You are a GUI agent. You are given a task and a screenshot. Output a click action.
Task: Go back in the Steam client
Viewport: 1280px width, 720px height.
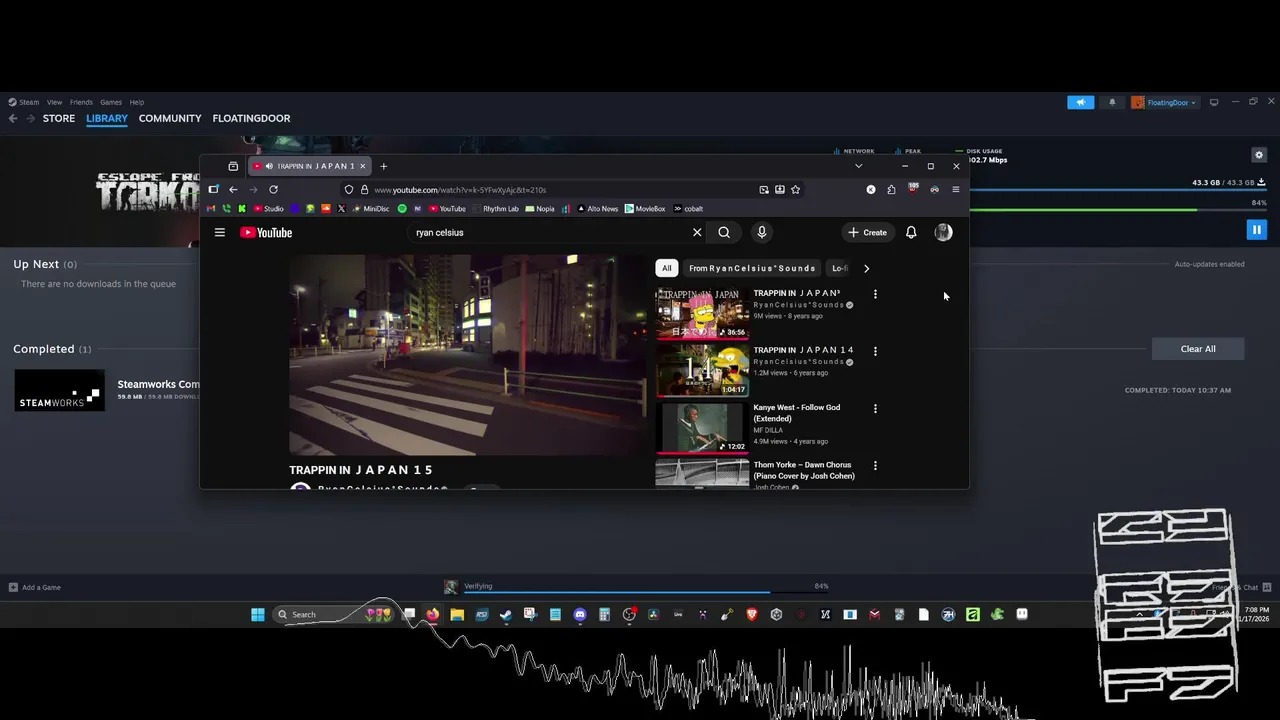pyautogui.click(x=13, y=118)
